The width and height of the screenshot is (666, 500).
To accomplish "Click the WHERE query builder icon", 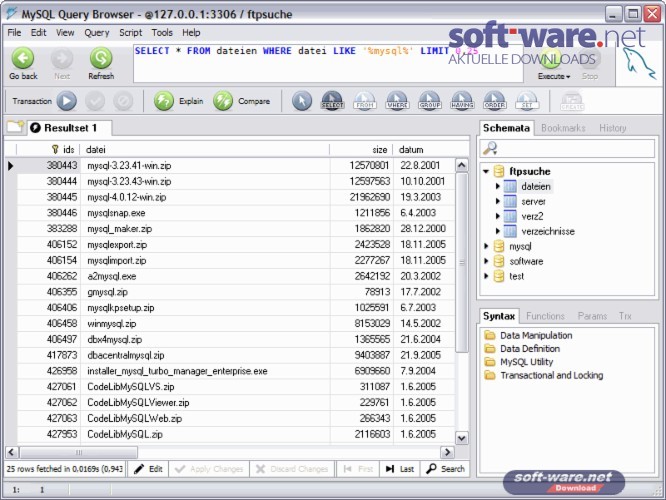I will [398, 101].
